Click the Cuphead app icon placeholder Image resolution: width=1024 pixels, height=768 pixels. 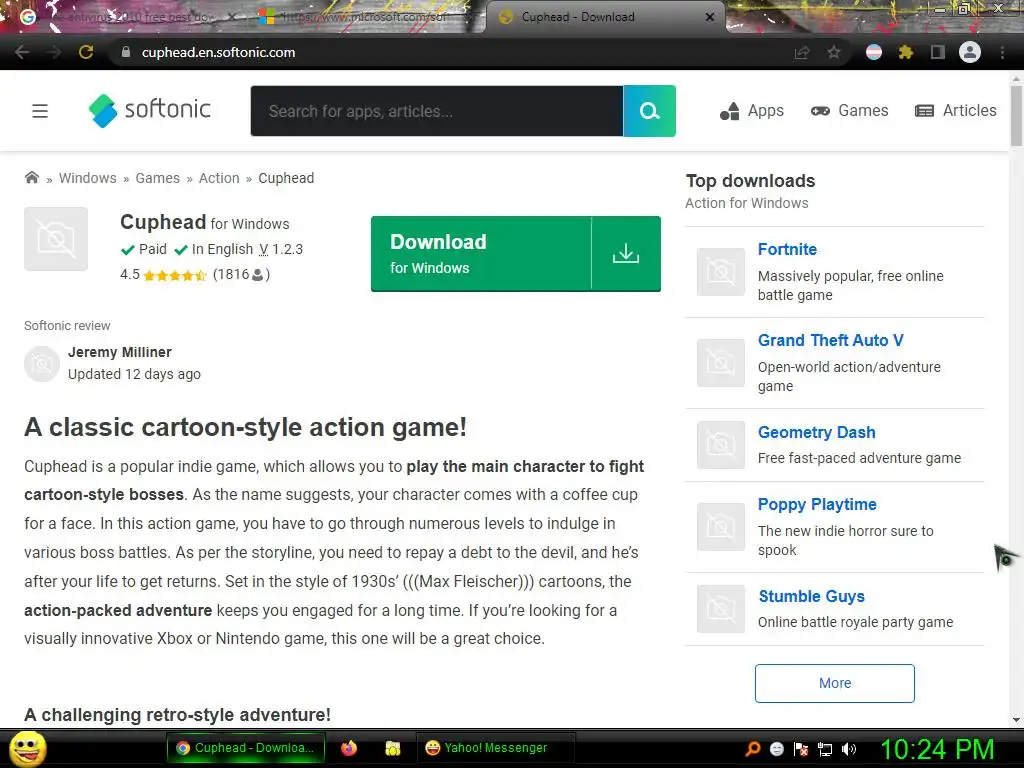point(56,239)
